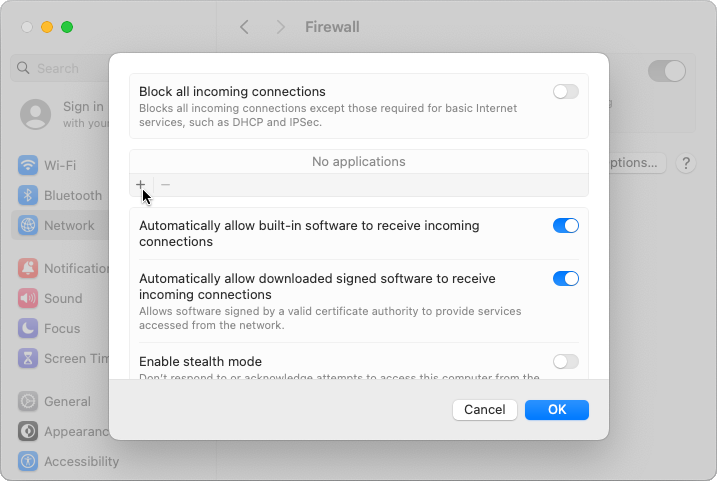Click the Search field in sidebar
The width and height of the screenshot is (717, 481).
pyautogui.click(x=59, y=69)
